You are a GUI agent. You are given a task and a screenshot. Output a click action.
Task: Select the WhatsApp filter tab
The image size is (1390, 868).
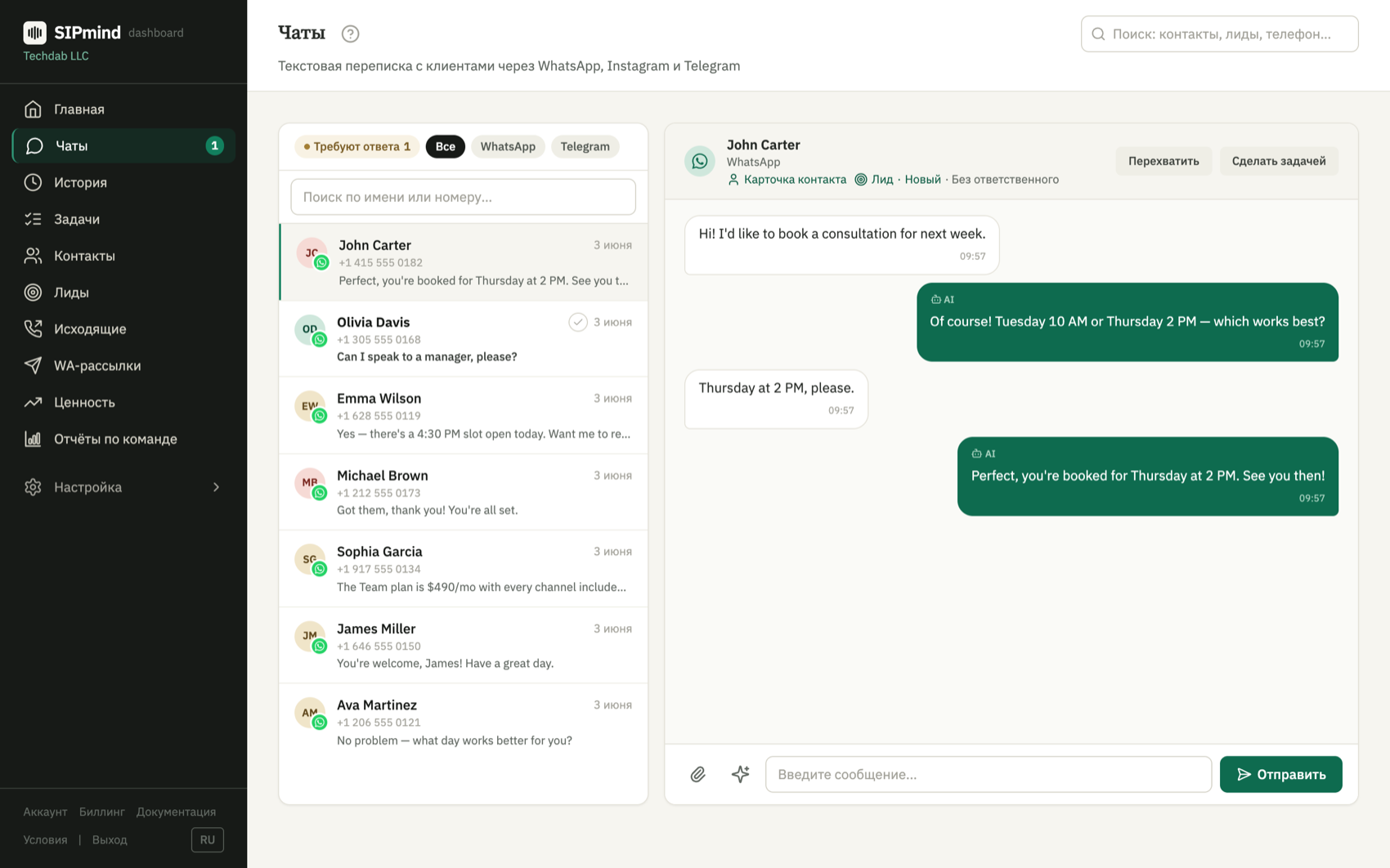[508, 146]
